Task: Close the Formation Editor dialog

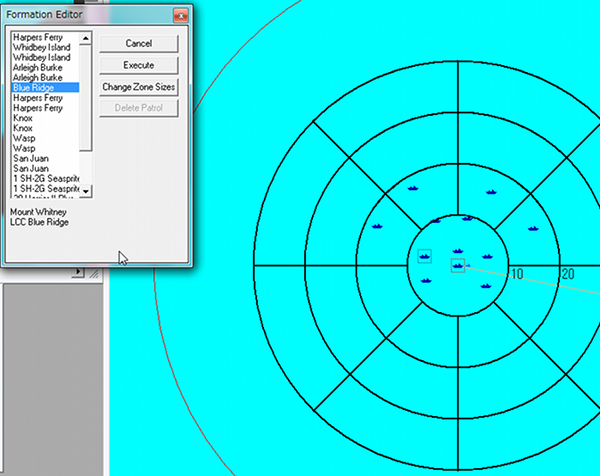Action: click(x=181, y=16)
